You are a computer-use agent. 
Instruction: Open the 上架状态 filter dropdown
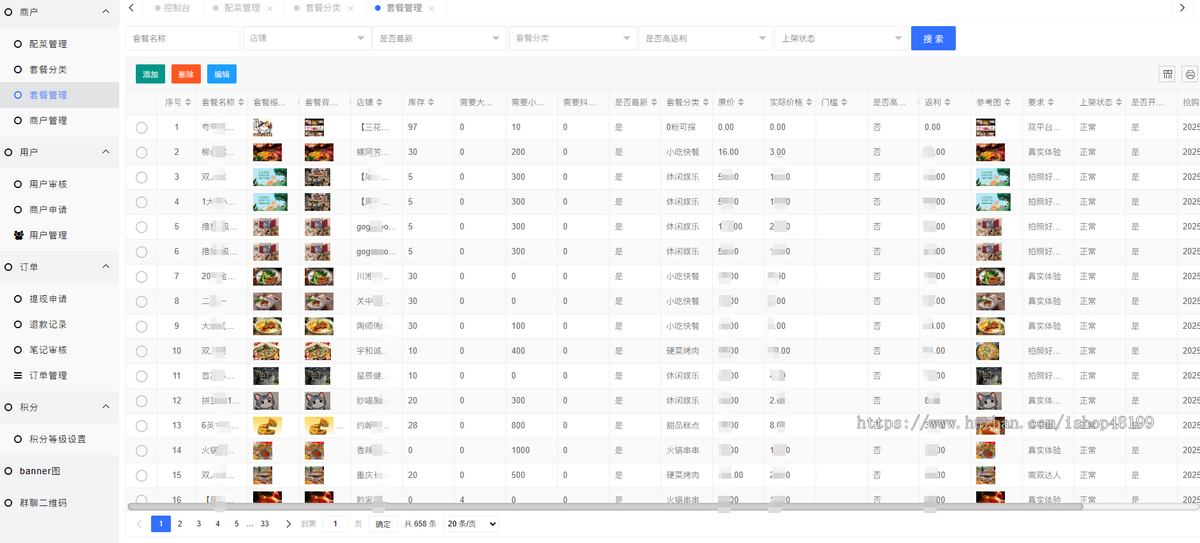pos(840,38)
